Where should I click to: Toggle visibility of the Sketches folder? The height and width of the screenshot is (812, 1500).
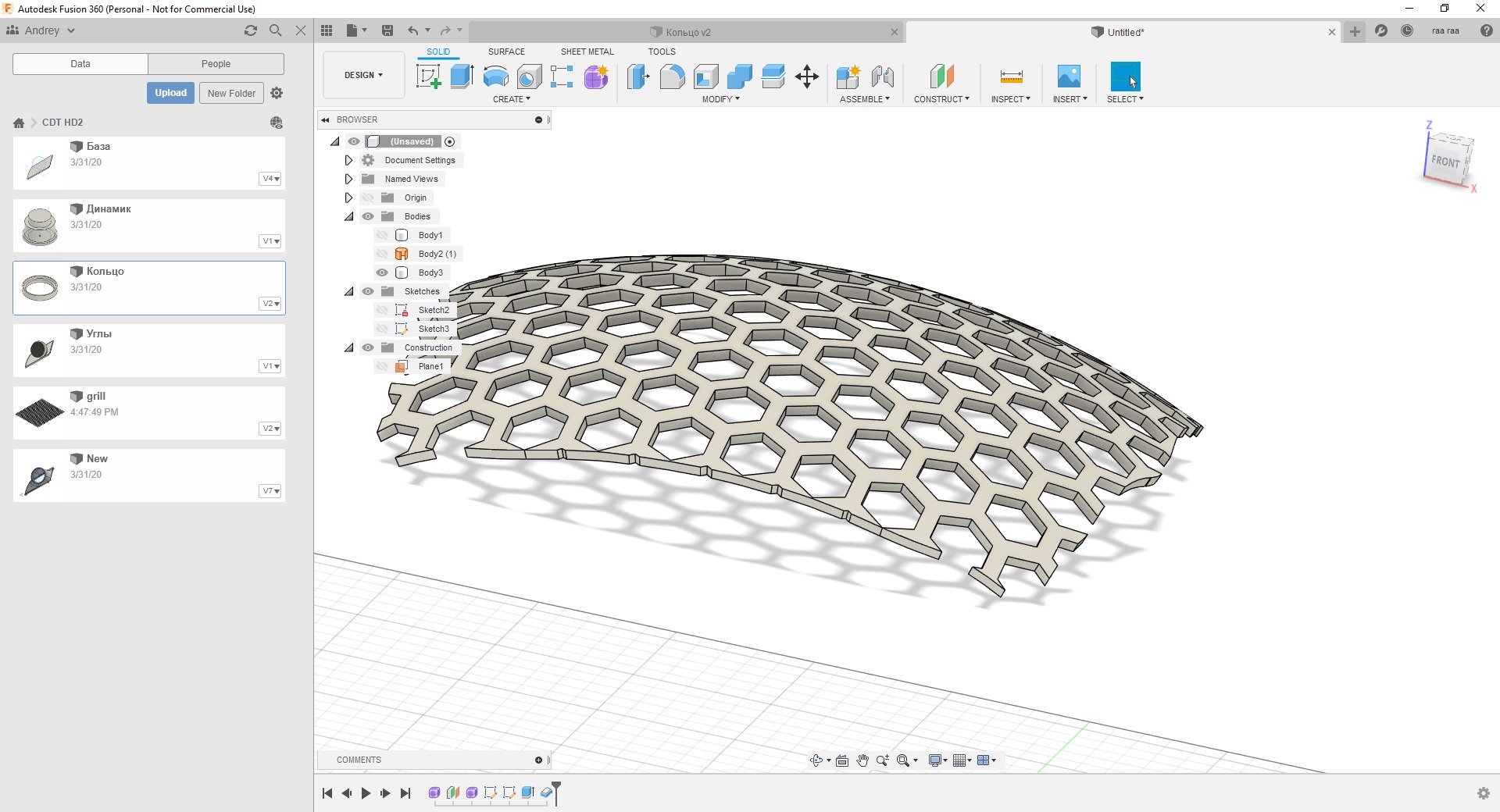368,291
